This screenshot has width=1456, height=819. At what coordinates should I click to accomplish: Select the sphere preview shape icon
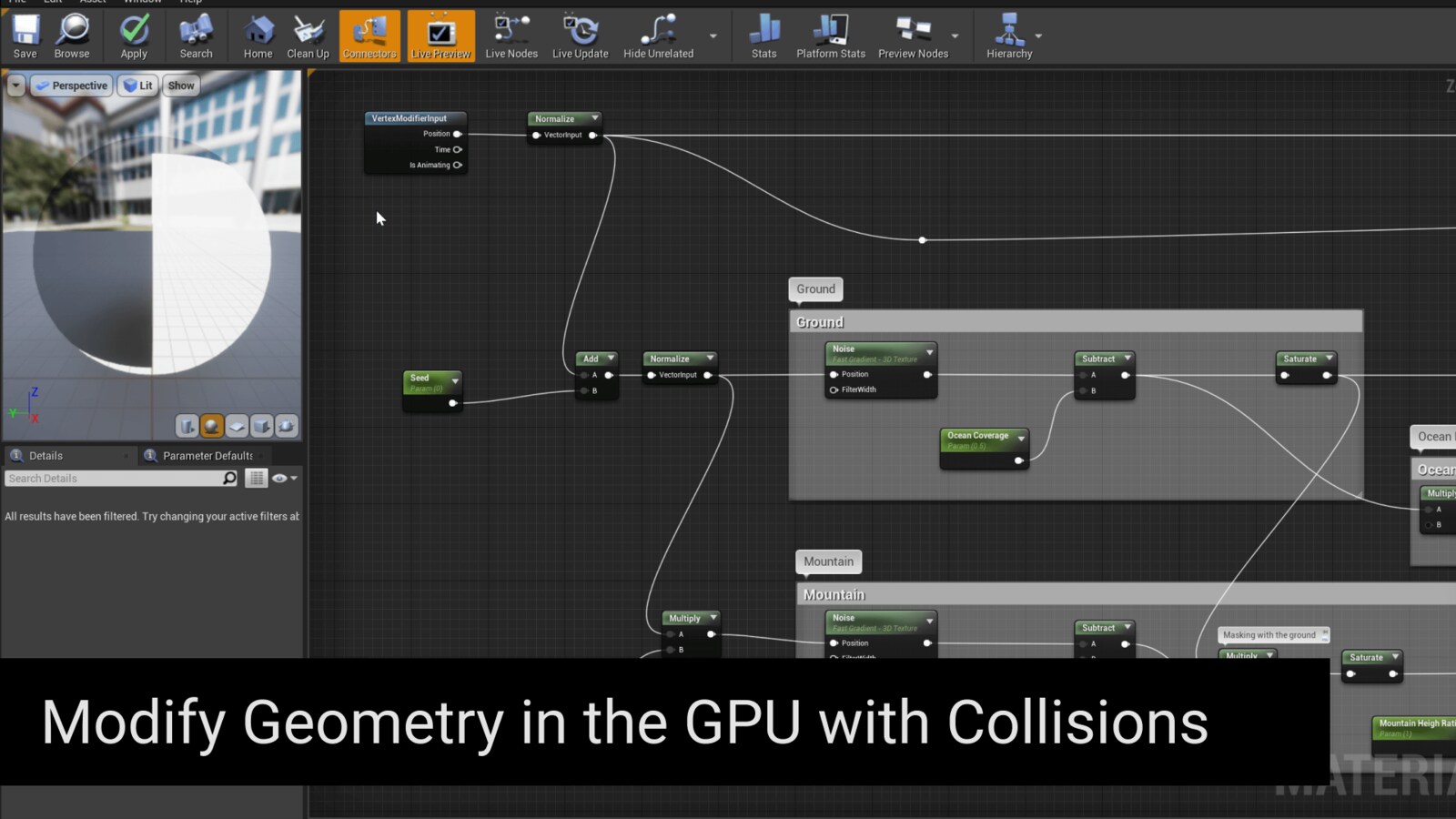212,426
